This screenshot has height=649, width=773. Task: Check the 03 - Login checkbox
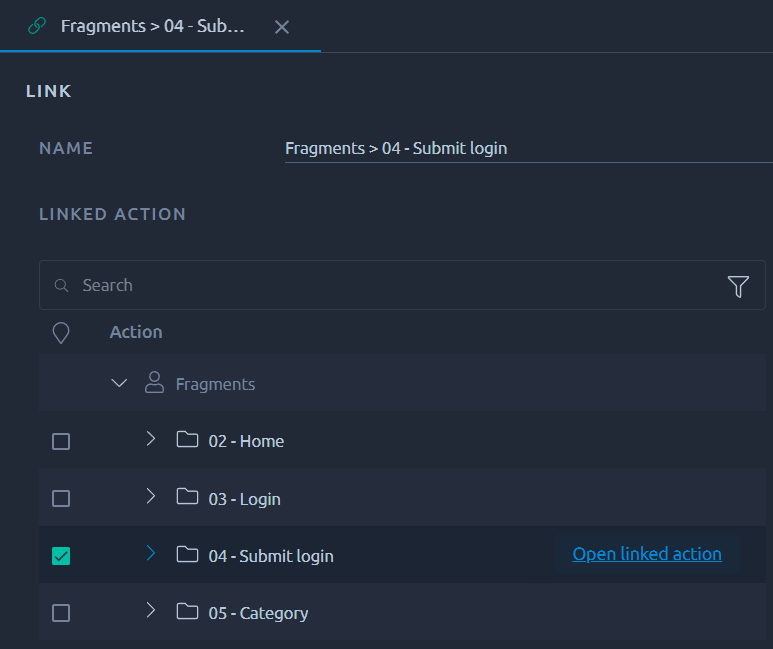(61, 499)
